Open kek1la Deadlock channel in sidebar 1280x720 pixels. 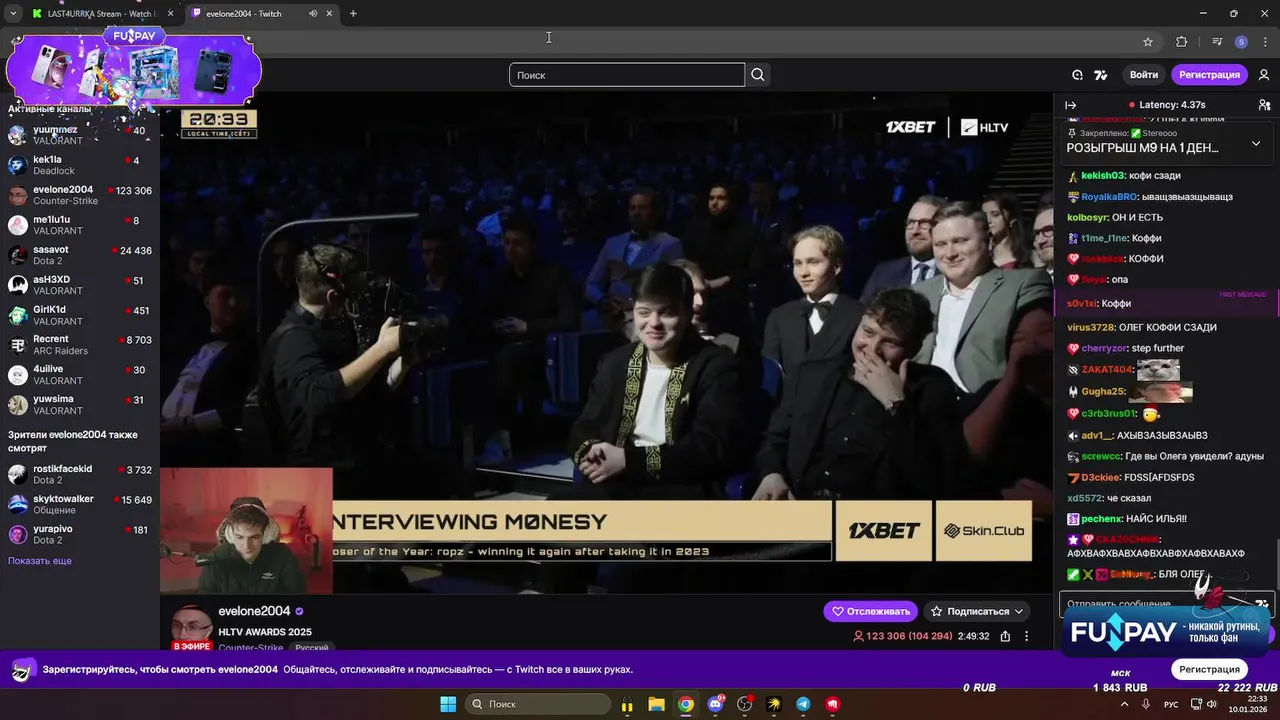(x=80, y=165)
